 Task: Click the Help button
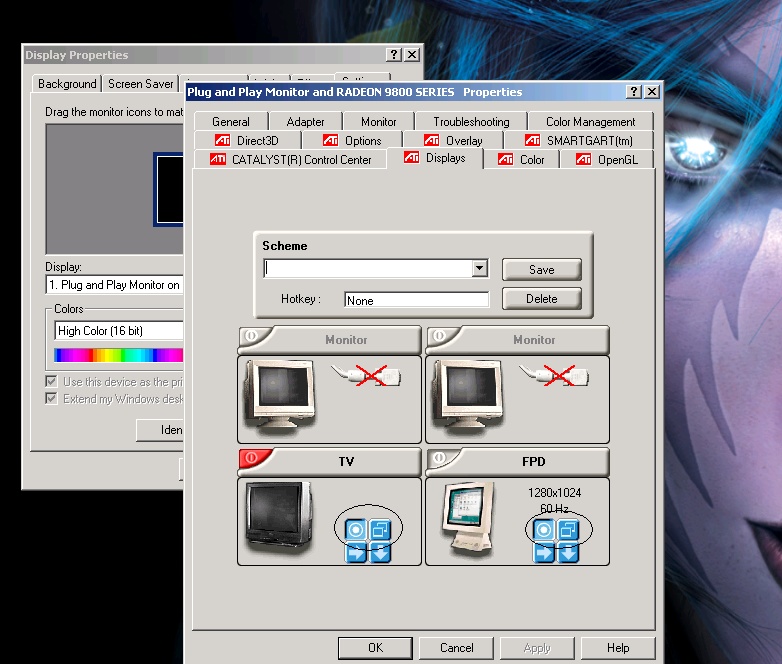[618, 648]
